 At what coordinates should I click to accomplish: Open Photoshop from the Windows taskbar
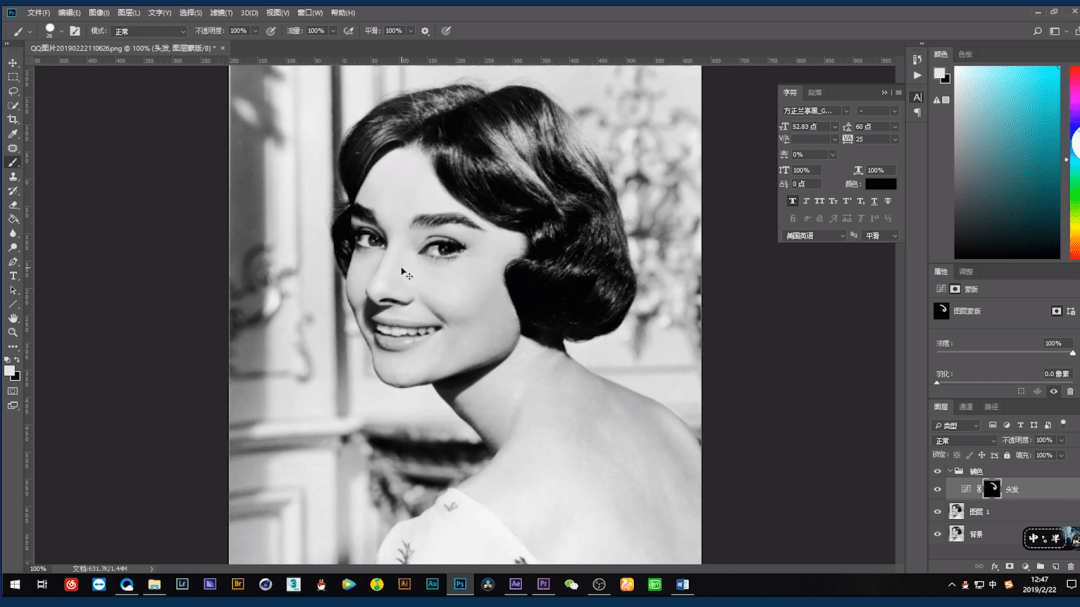click(460, 584)
